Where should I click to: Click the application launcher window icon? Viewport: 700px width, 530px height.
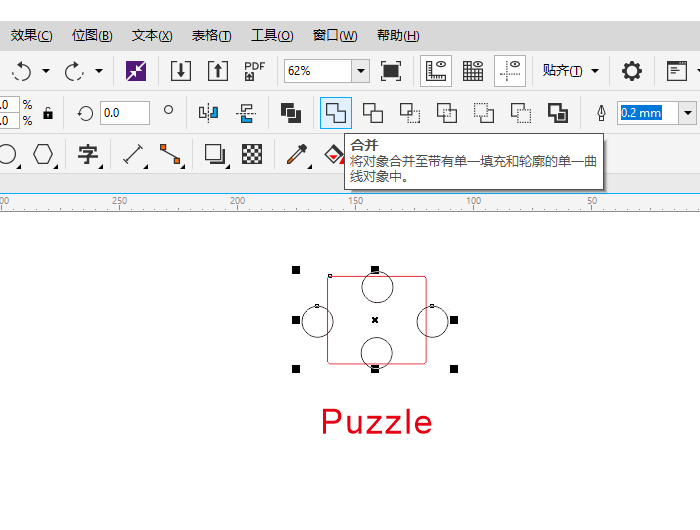click(677, 71)
